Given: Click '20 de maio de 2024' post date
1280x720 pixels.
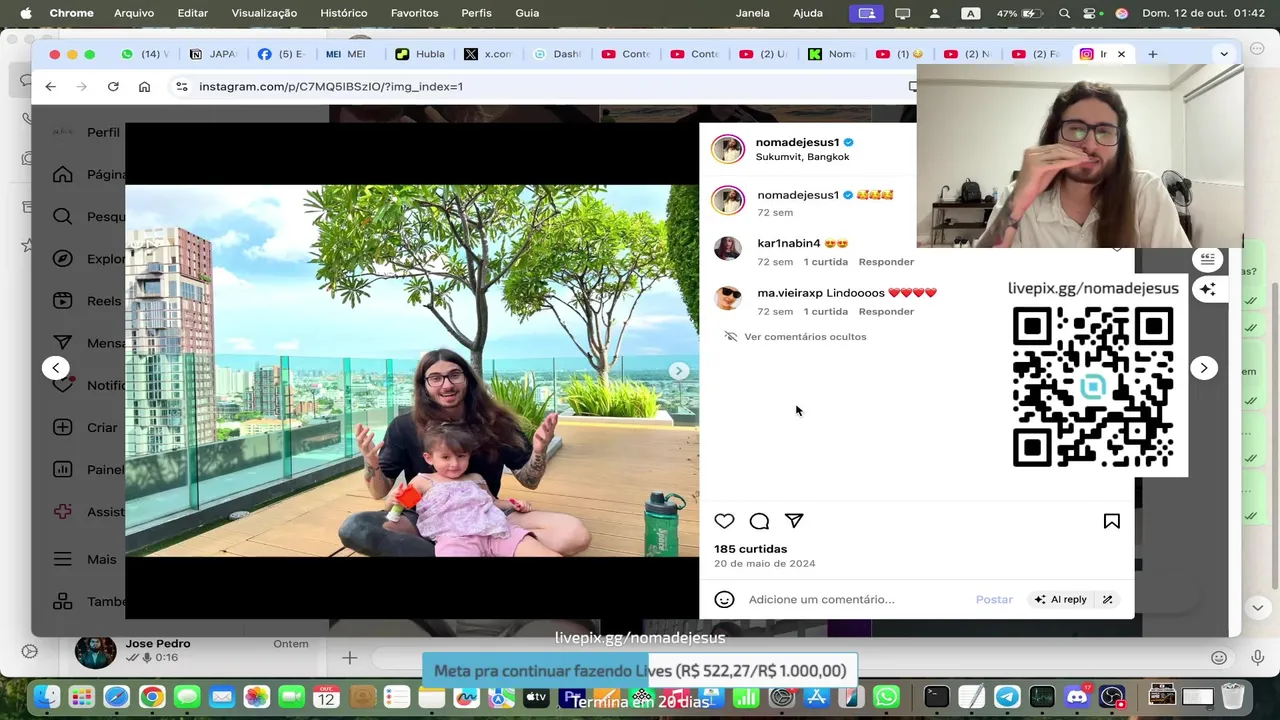Looking at the screenshot, I should click(764, 564).
